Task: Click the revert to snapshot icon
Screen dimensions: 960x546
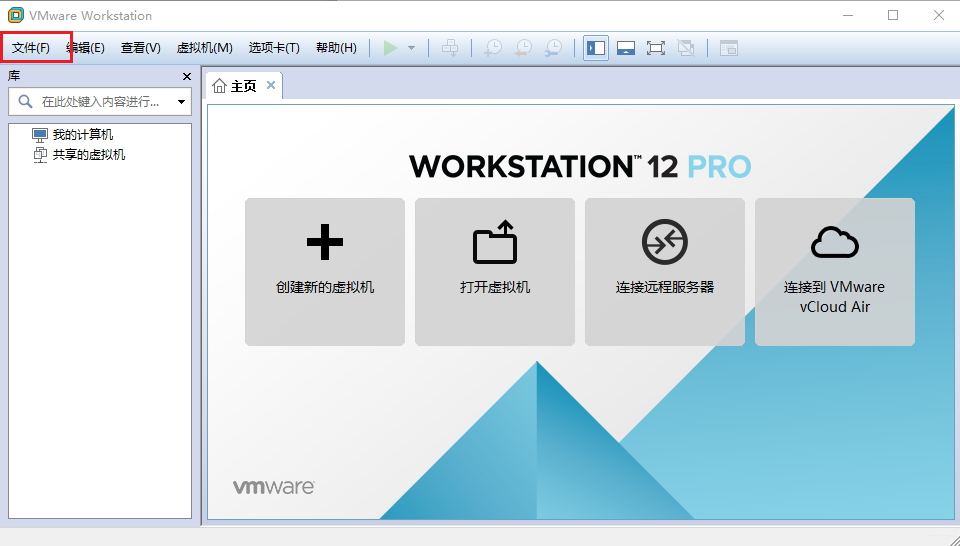Action: 523,48
